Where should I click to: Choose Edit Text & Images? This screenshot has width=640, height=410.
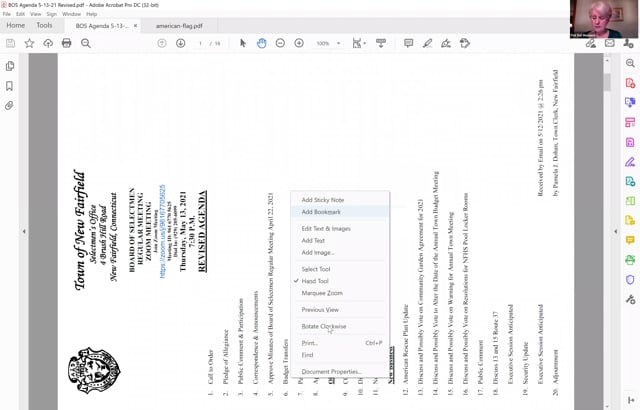coord(340,228)
